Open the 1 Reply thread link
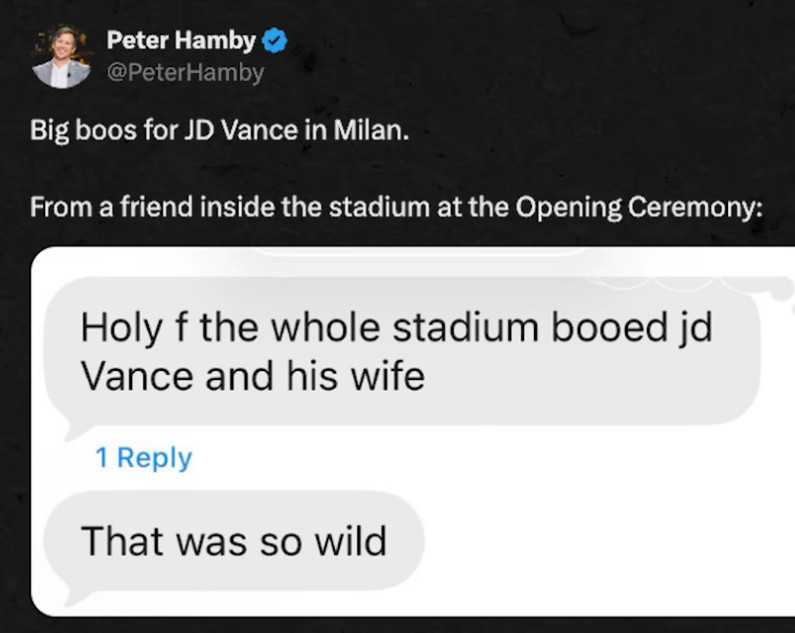 (x=143, y=457)
